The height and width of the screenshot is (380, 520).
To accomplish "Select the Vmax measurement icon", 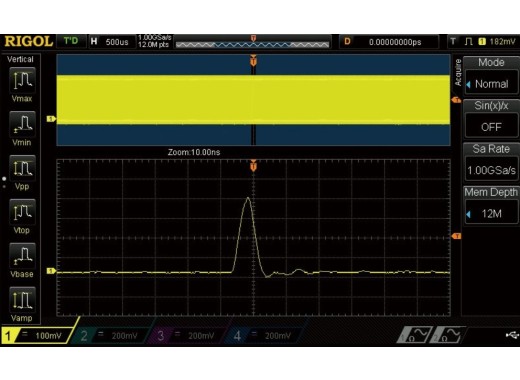I will click(22, 80).
